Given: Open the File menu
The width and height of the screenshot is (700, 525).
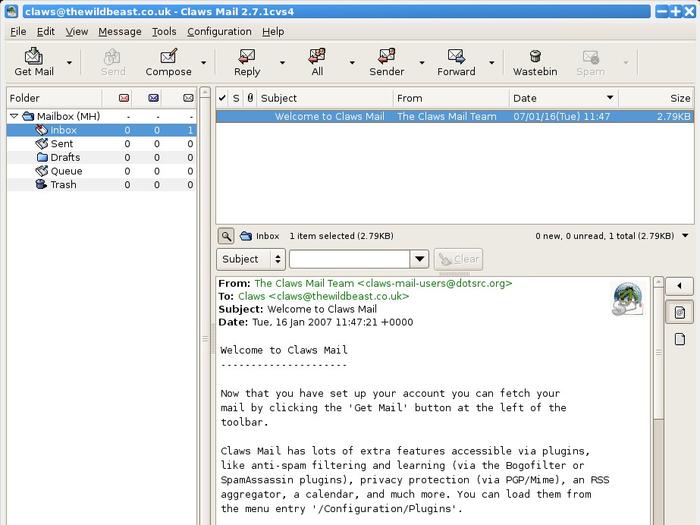Looking at the screenshot, I should (18, 32).
